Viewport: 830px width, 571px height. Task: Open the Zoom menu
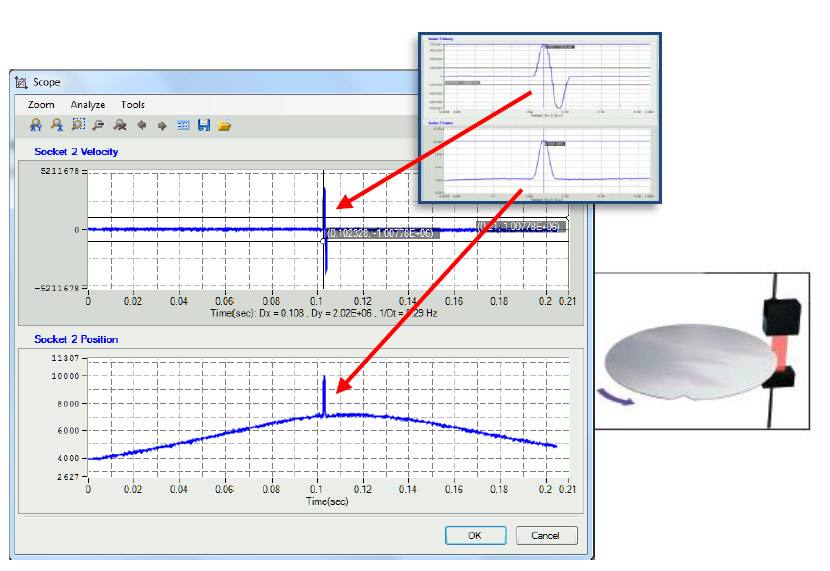(x=41, y=104)
